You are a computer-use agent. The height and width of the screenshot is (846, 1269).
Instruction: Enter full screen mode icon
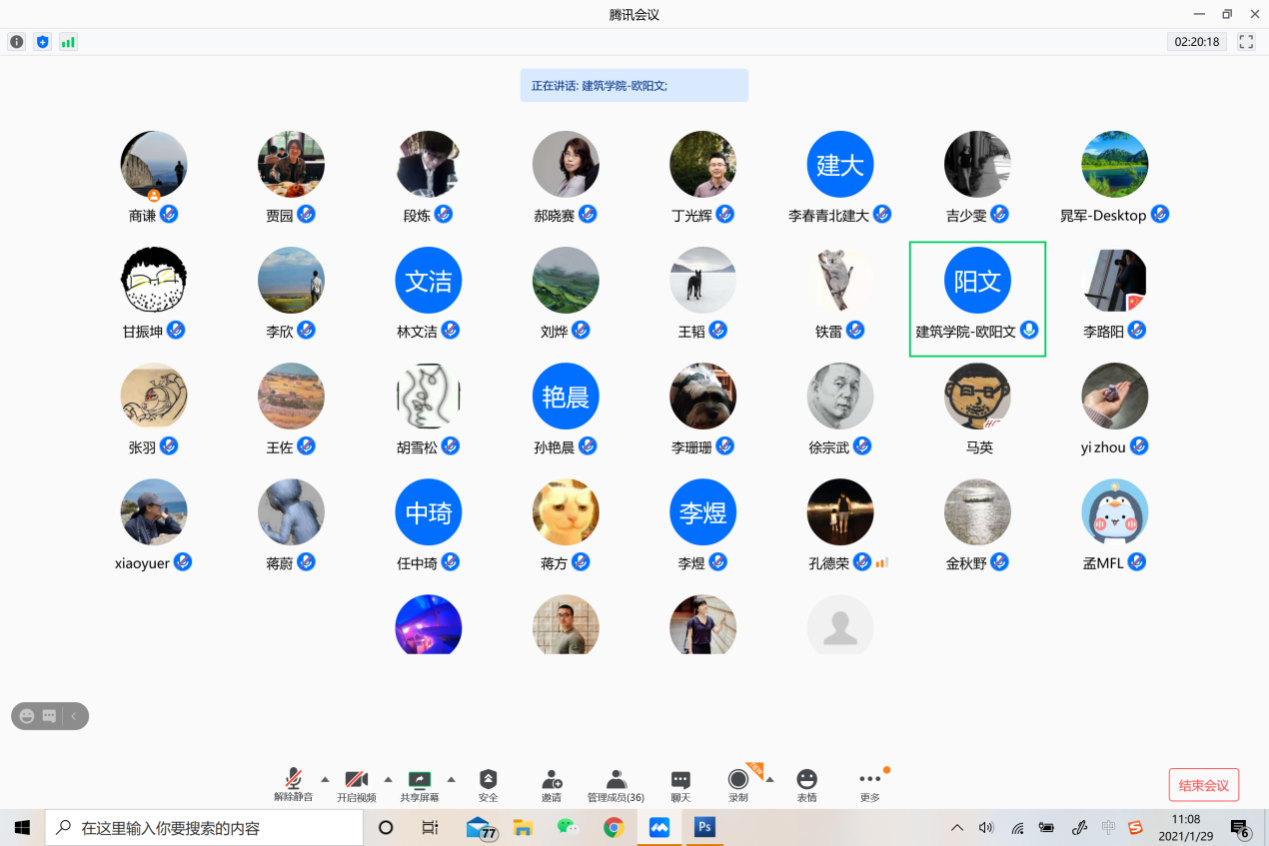[x=1246, y=42]
